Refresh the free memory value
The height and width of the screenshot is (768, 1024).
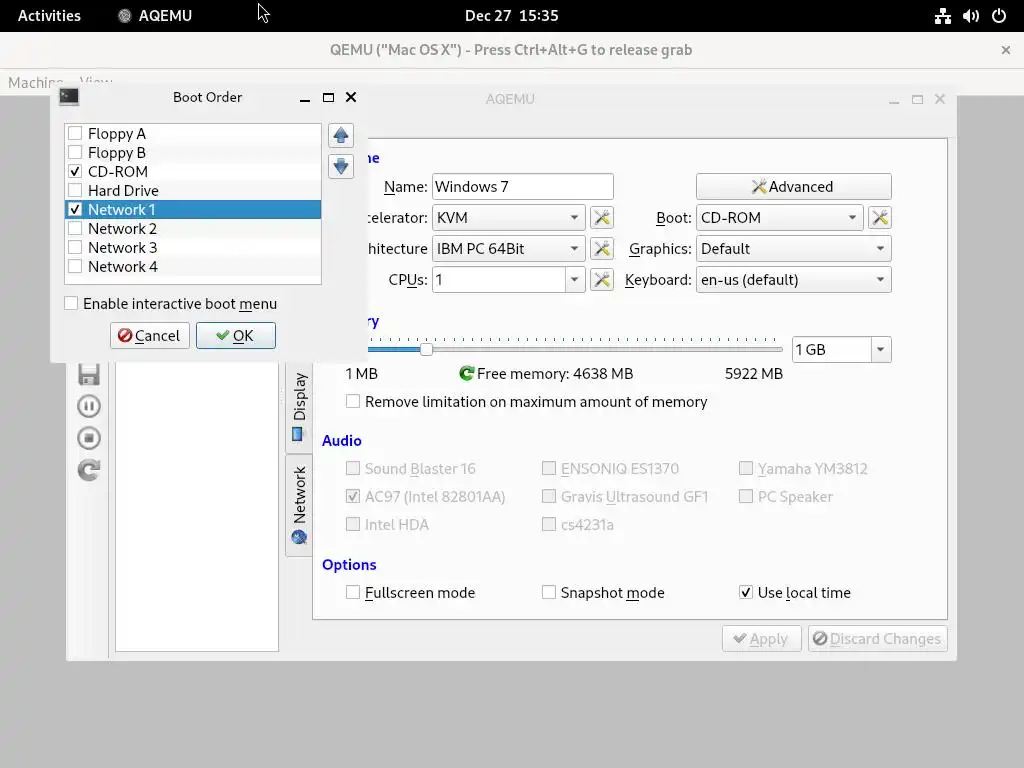[466, 374]
